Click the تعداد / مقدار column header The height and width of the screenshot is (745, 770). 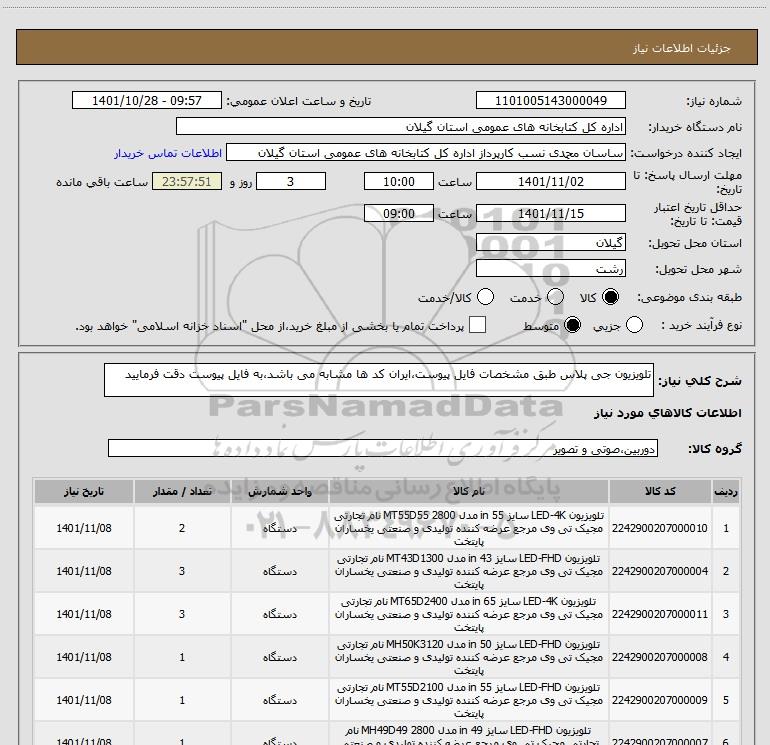182,491
